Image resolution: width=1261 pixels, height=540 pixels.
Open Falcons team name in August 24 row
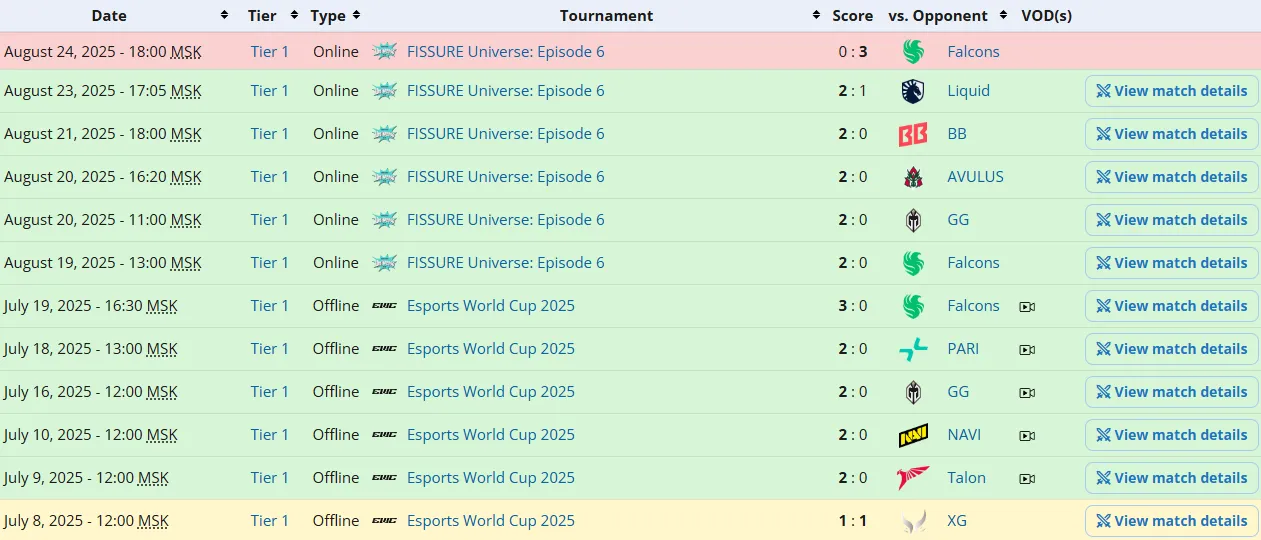tap(974, 52)
